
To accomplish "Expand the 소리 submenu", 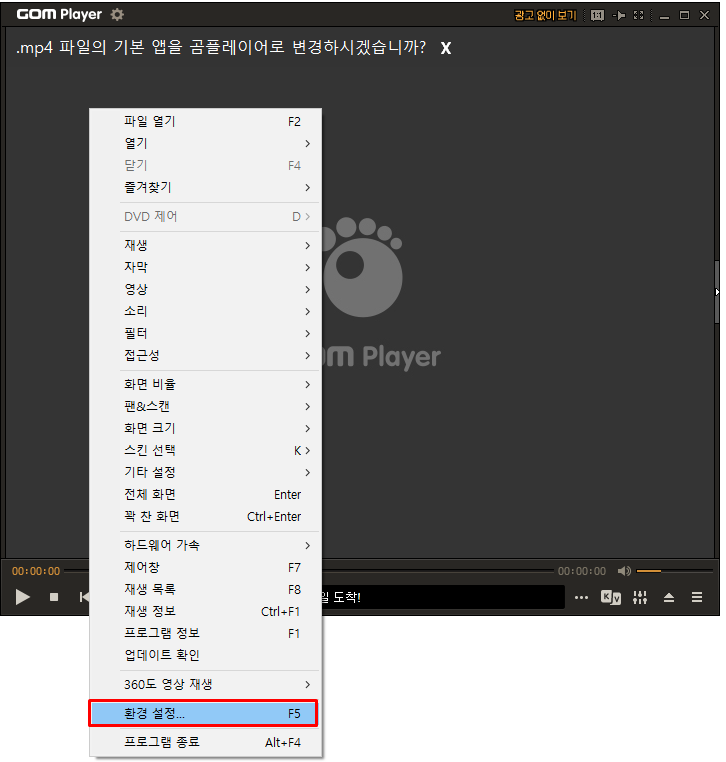I will (205, 312).
